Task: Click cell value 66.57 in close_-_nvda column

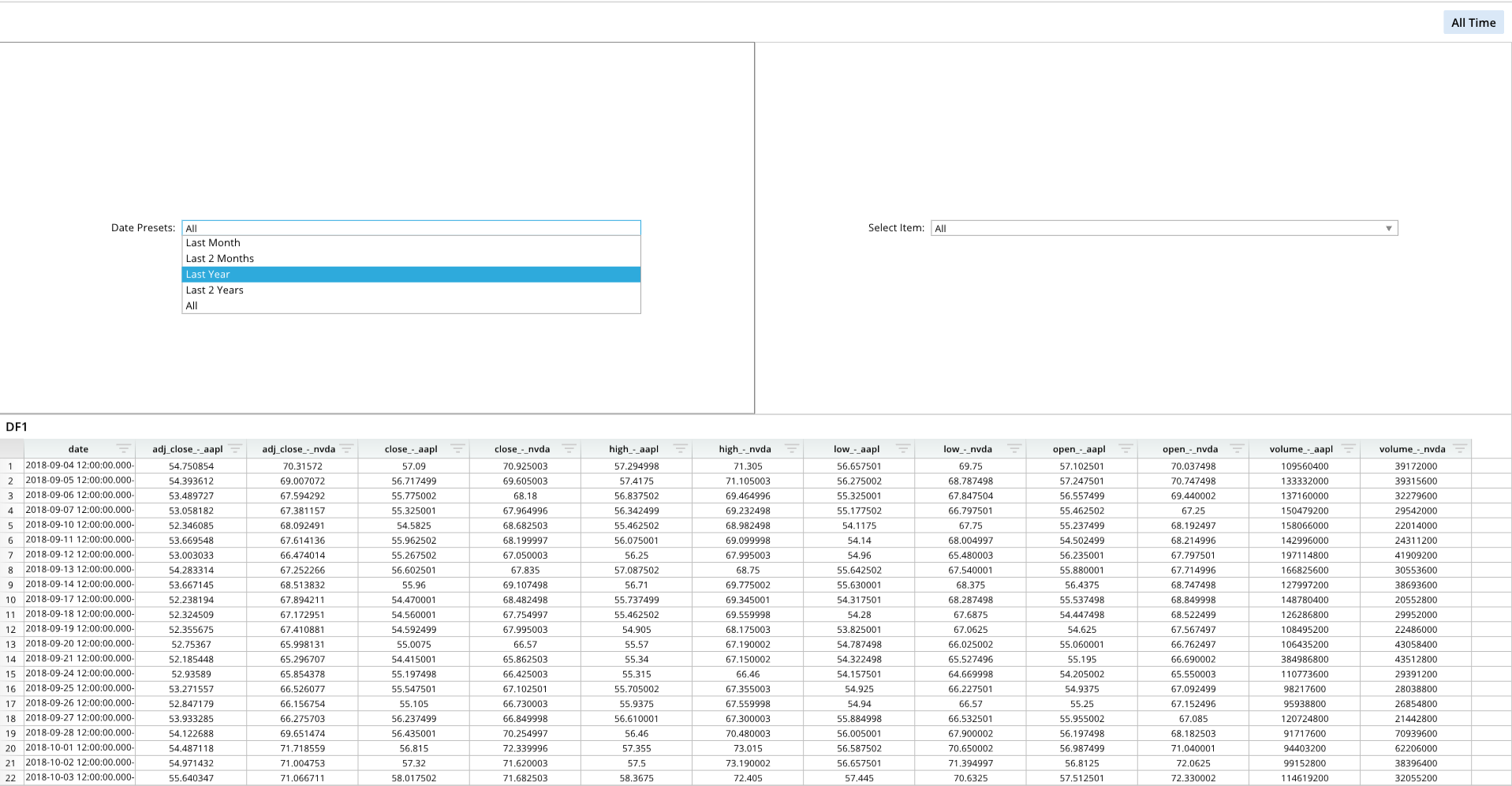Action: [x=525, y=645]
